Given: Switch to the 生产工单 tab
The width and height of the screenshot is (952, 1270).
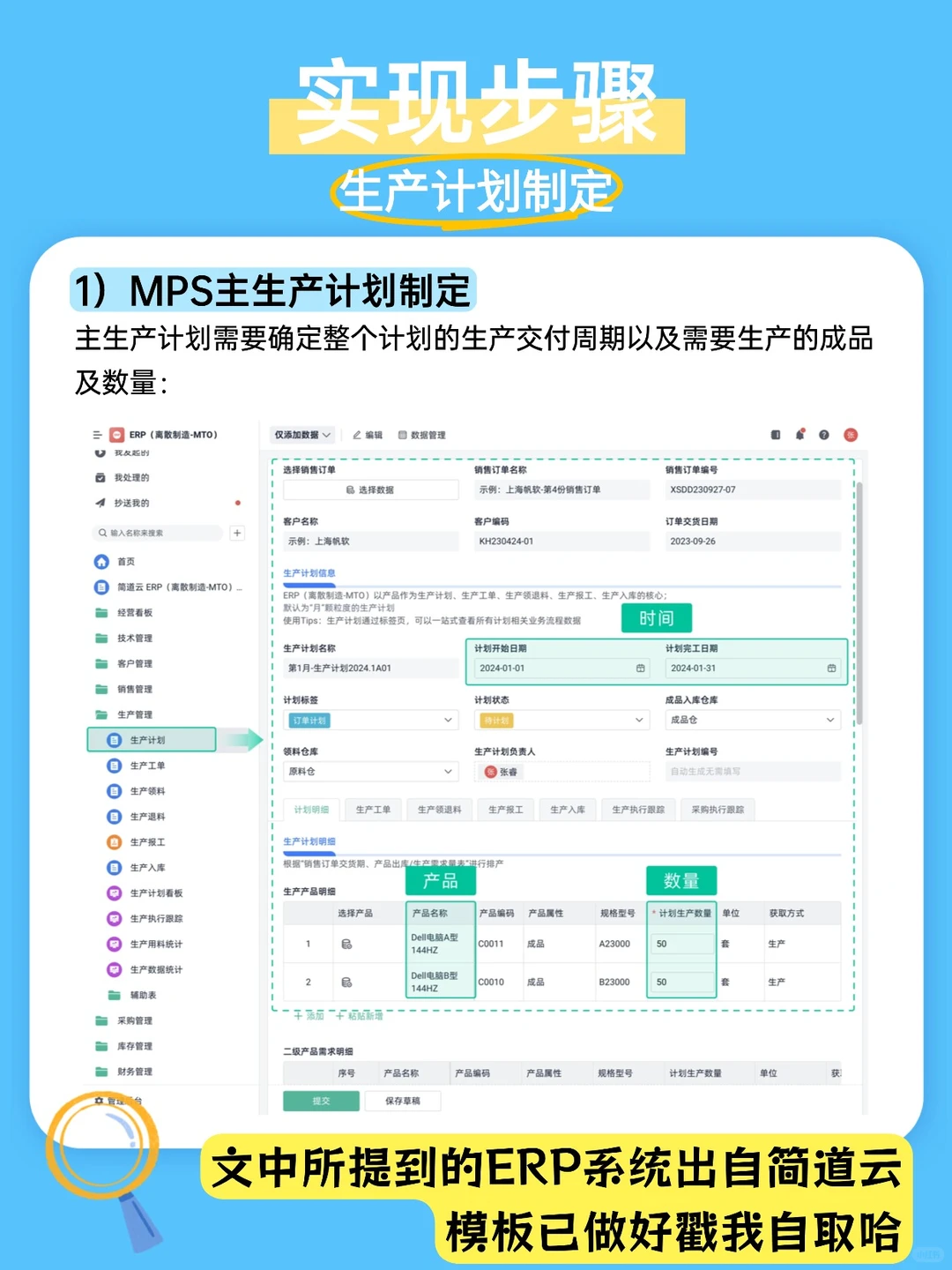Looking at the screenshot, I should 374,810.
